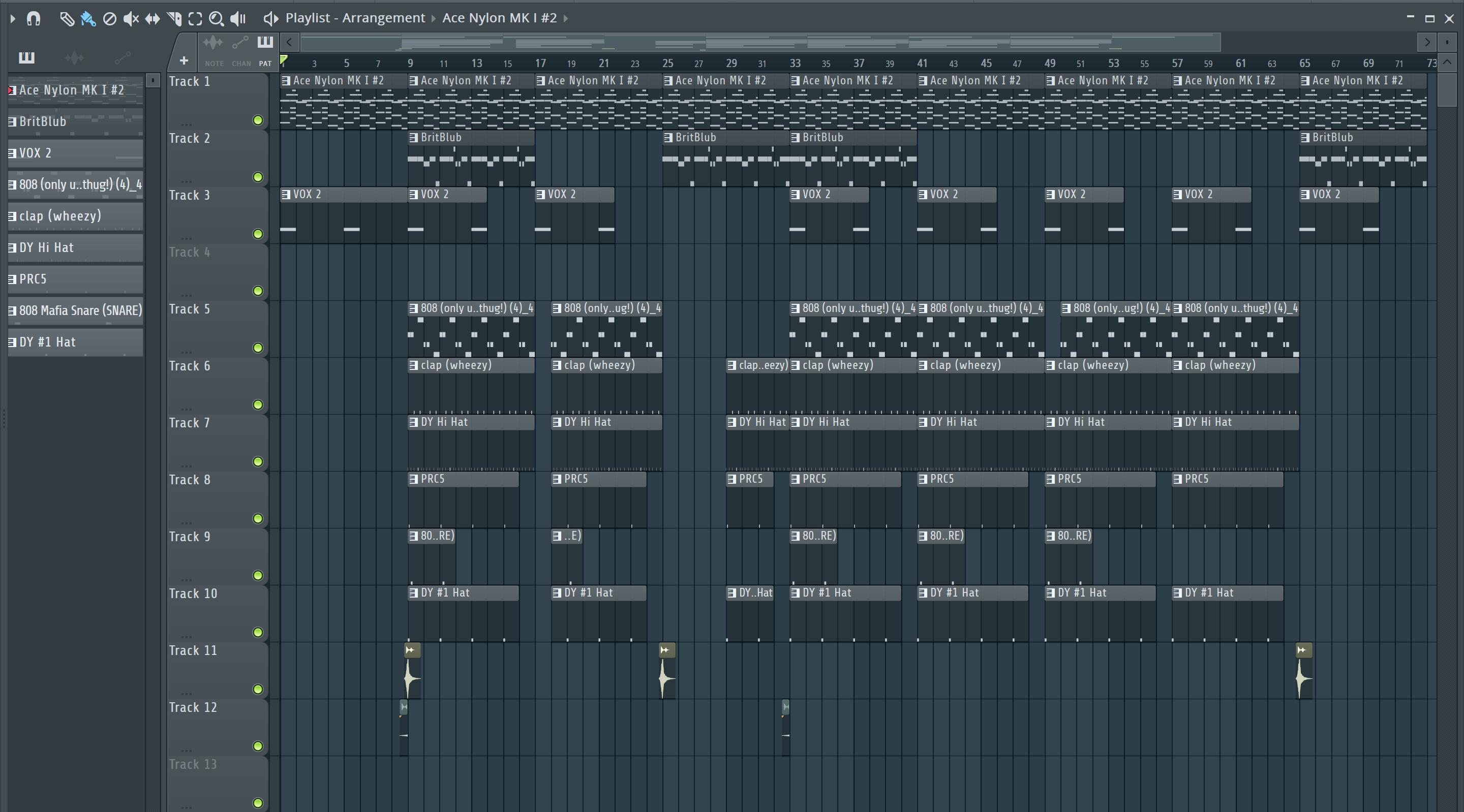Select BritBlub pattern in the picker

75,121
